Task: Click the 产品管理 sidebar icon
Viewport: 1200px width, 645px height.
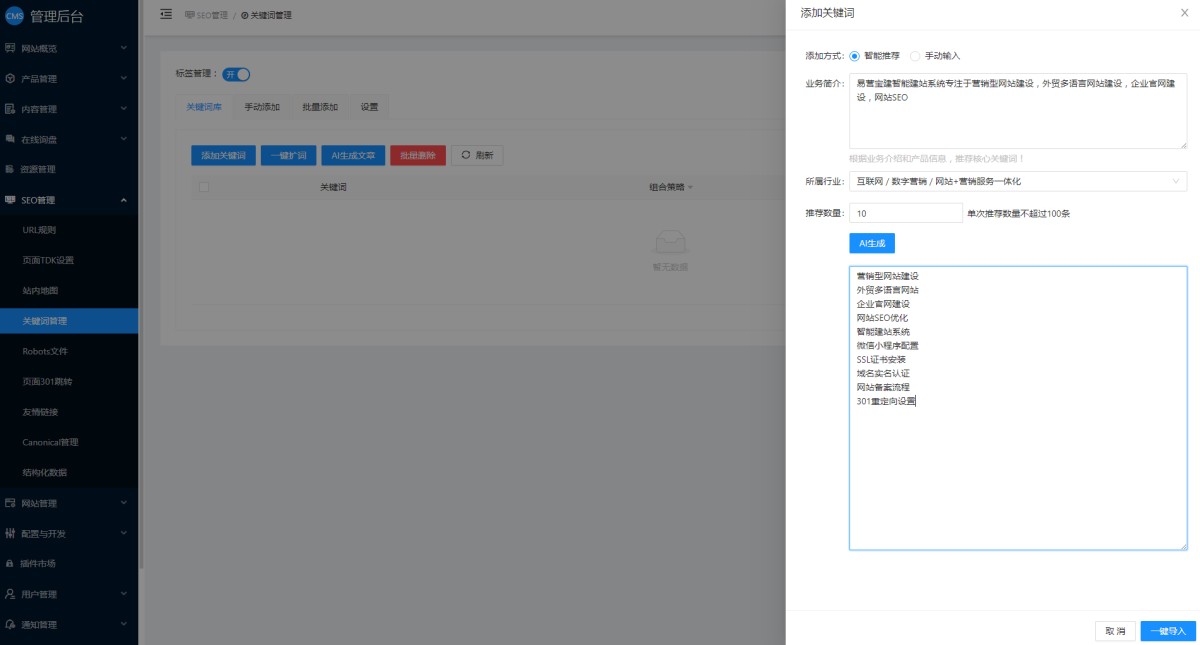Action: pos(10,79)
